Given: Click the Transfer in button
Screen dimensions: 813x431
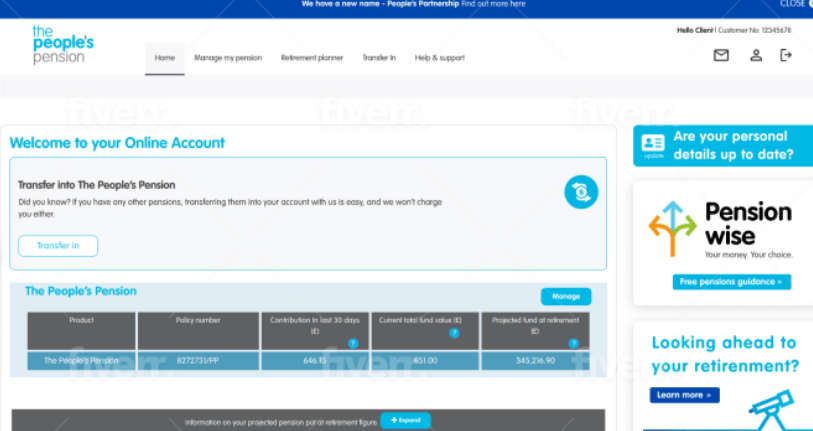Looking at the screenshot, I should [x=58, y=246].
